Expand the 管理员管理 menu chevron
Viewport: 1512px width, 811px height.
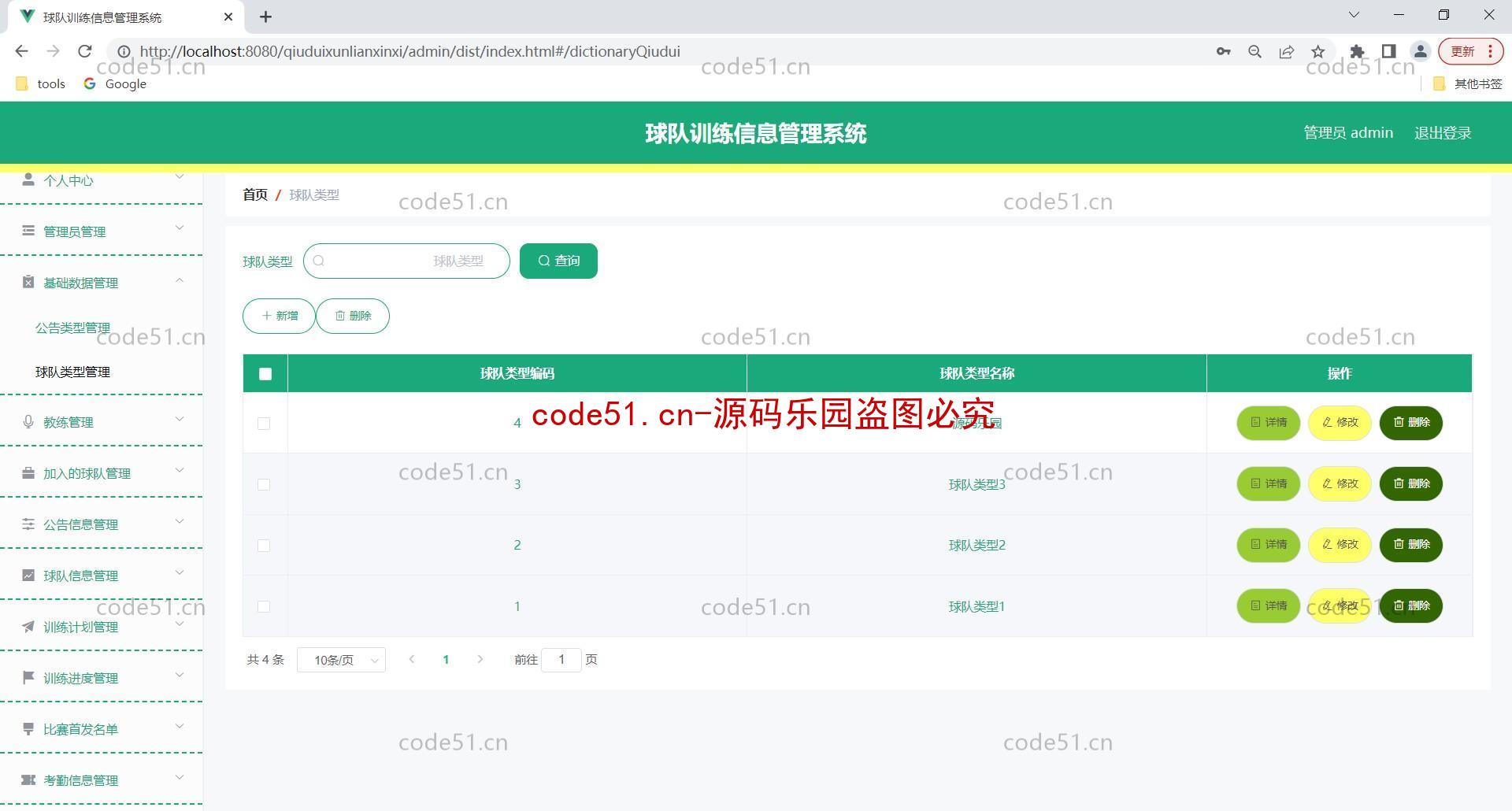(x=180, y=228)
